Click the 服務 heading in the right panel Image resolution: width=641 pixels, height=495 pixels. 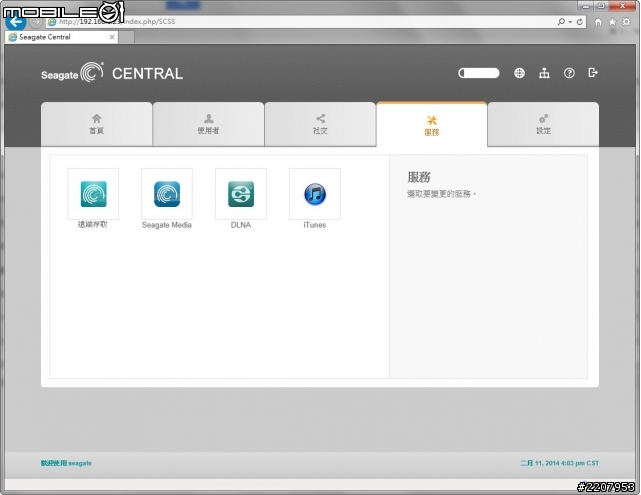pos(419,177)
